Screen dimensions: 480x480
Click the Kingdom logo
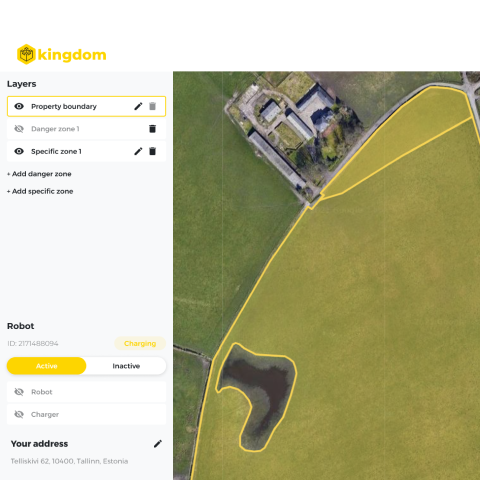click(62, 54)
